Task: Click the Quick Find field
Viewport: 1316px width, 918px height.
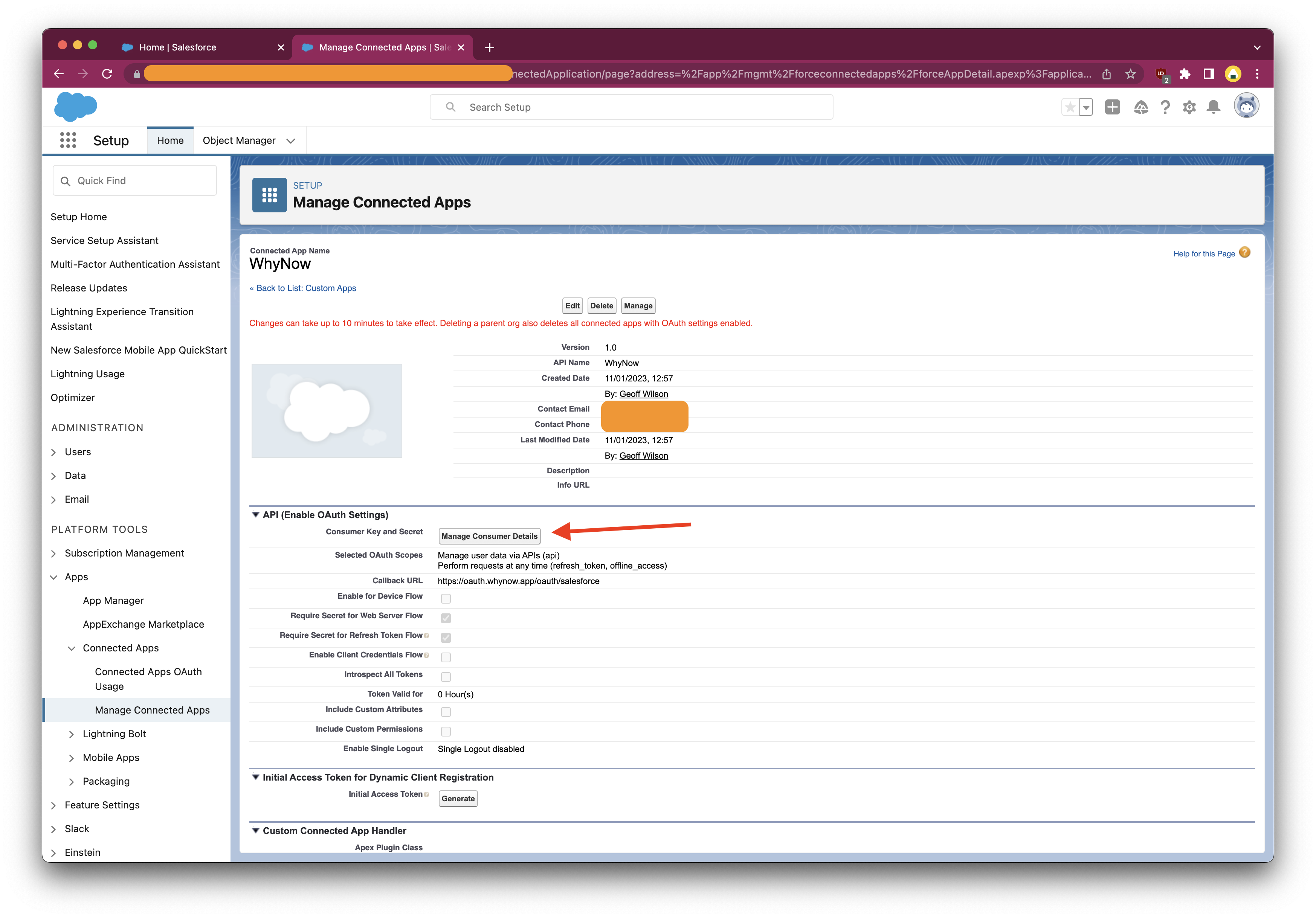Action: 135,180
